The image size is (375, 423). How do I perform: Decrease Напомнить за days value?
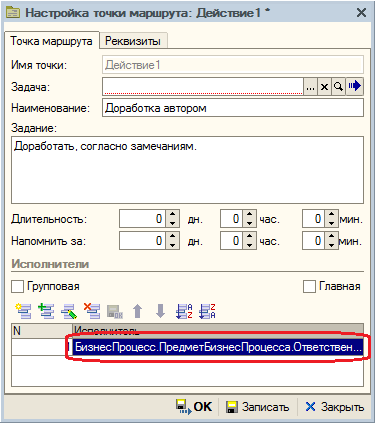pyautogui.click(x=172, y=245)
